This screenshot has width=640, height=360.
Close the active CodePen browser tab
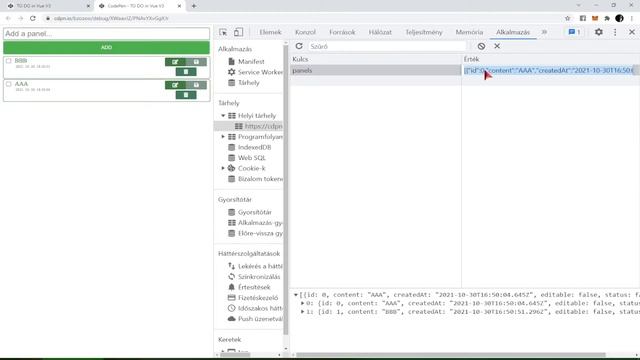(179, 6)
